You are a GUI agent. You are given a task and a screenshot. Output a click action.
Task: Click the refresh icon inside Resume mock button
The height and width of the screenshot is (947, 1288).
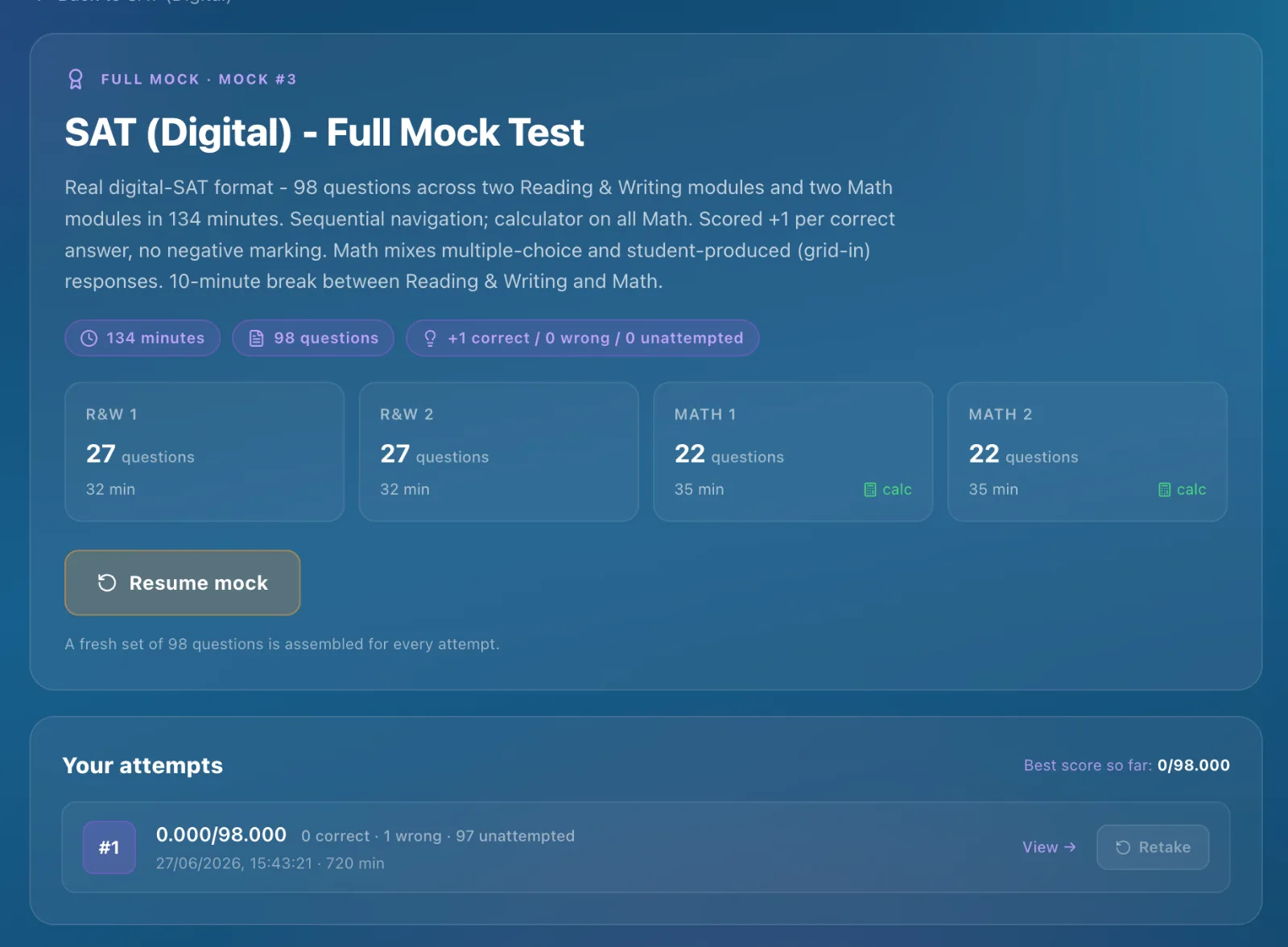point(107,583)
